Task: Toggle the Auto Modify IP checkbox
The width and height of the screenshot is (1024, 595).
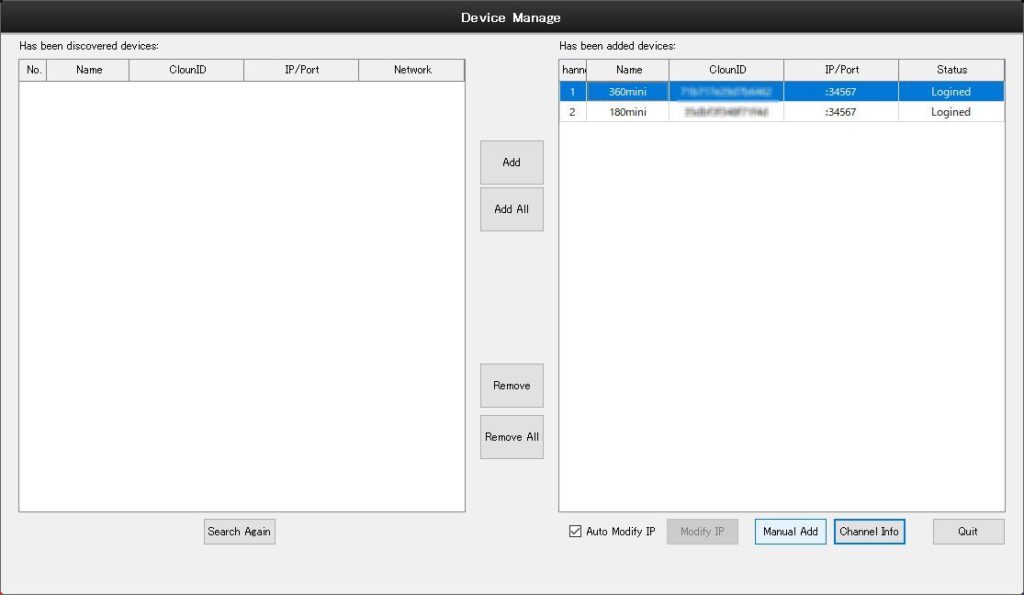Action: (x=575, y=532)
